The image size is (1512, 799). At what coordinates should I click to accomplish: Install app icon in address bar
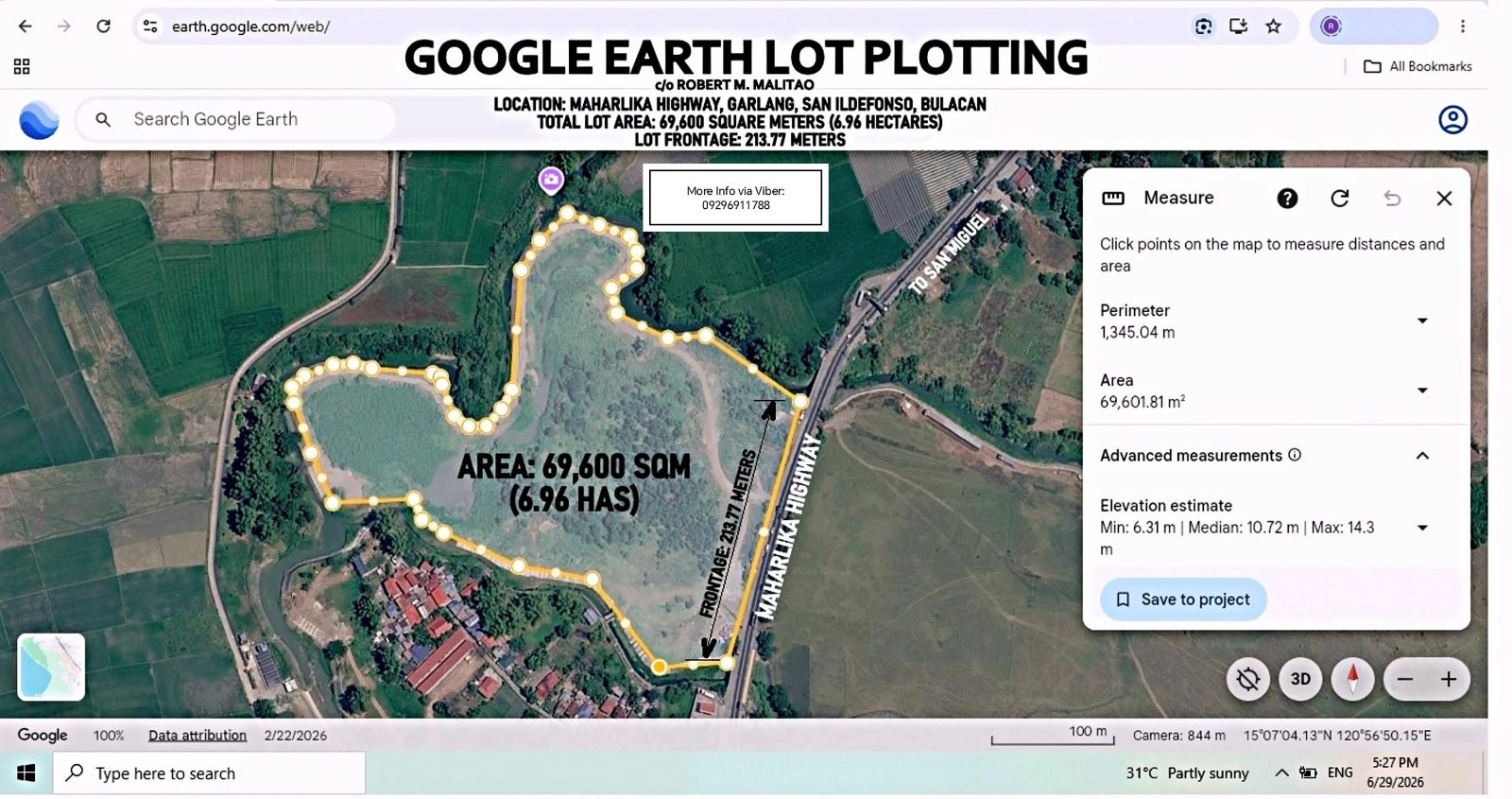coord(1239,26)
